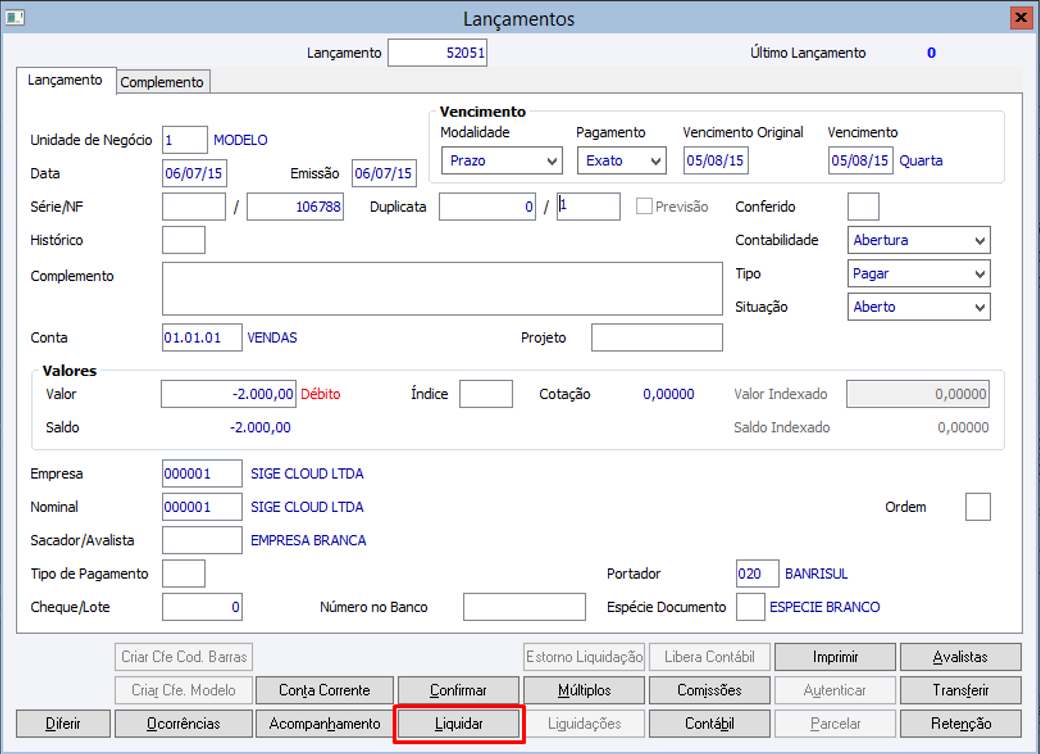Open the Situação dropdown showing Aberto
The height and width of the screenshot is (754, 1040).
click(x=919, y=307)
